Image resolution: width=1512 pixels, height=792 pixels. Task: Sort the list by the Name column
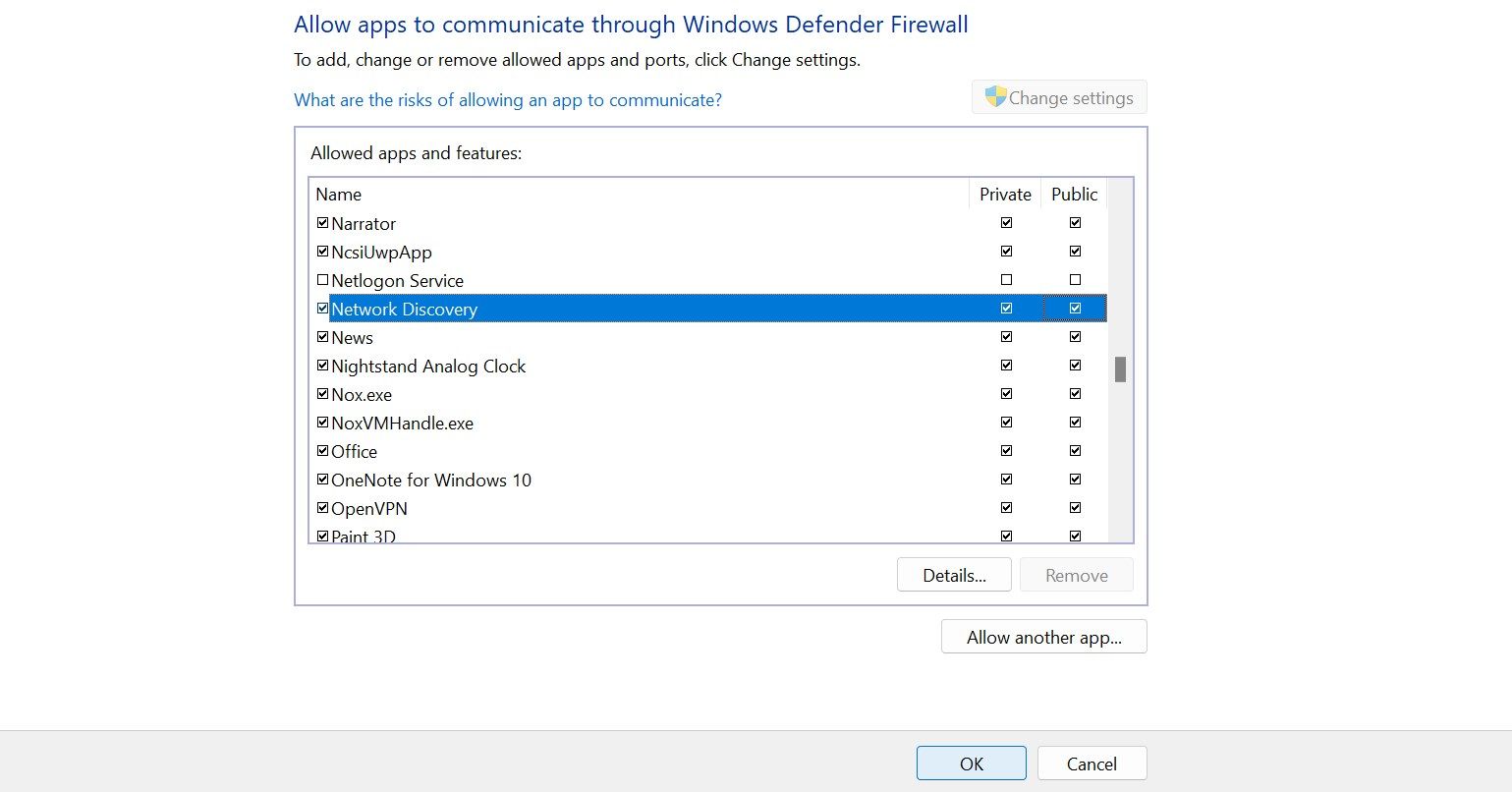pyautogui.click(x=339, y=194)
